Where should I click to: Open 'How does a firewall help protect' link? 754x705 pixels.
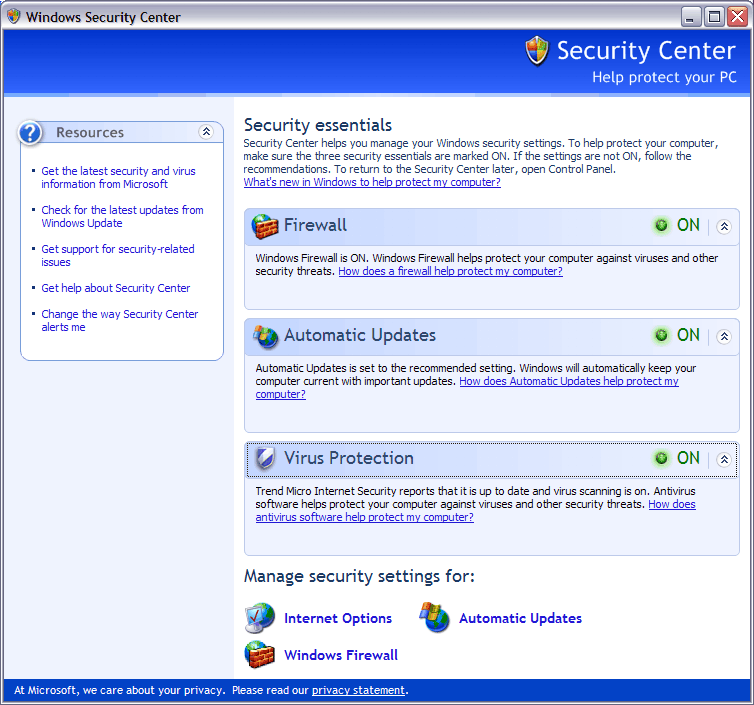pos(450,271)
